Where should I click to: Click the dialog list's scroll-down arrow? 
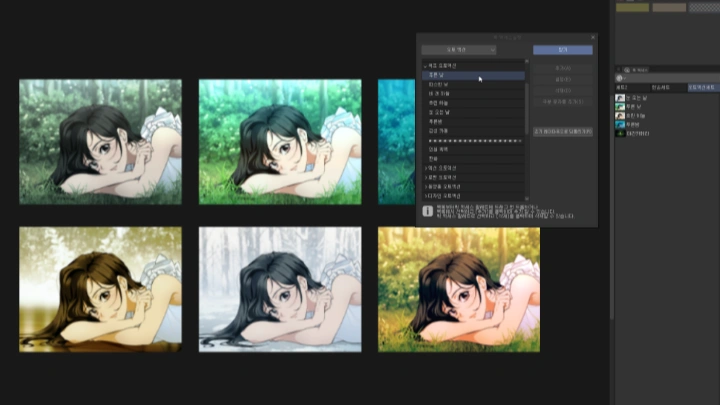pyautogui.click(x=527, y=198)
